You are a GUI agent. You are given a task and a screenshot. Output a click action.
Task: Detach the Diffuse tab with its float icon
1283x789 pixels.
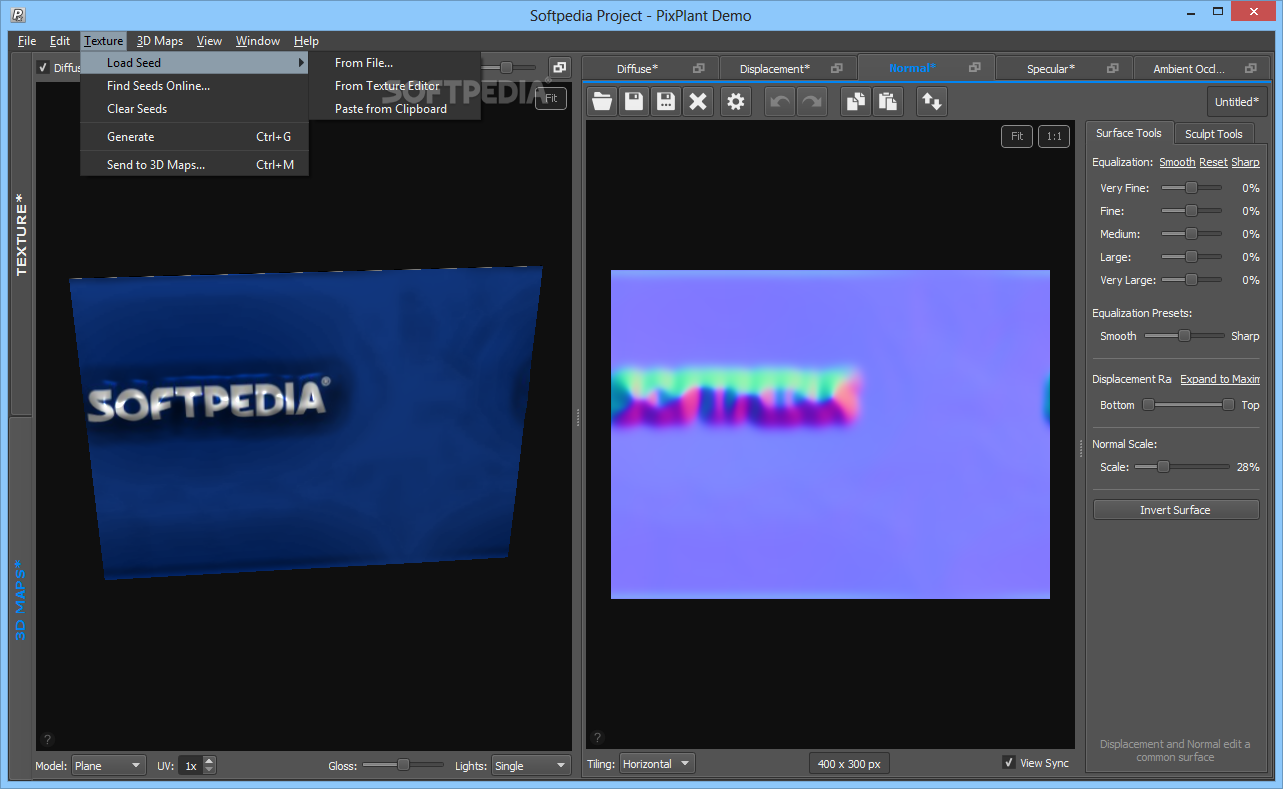699,68
